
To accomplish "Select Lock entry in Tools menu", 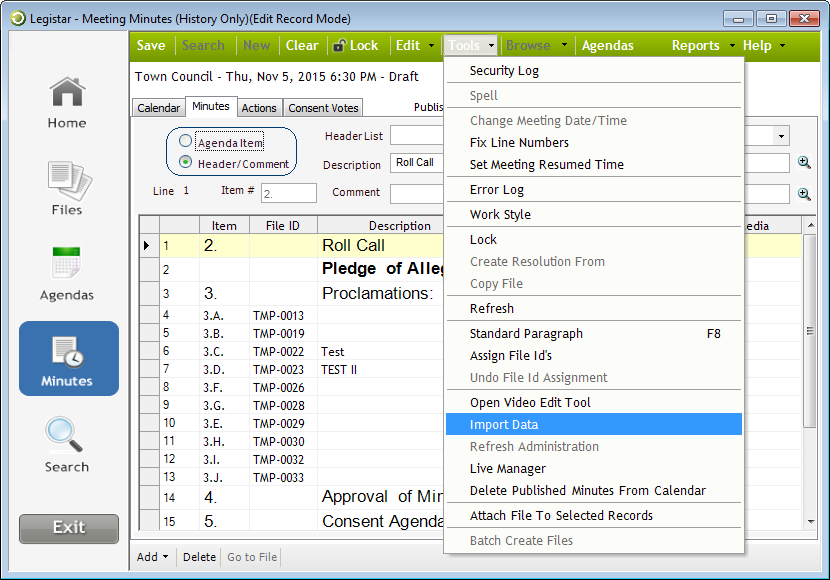I will click(x=594, y=239).
